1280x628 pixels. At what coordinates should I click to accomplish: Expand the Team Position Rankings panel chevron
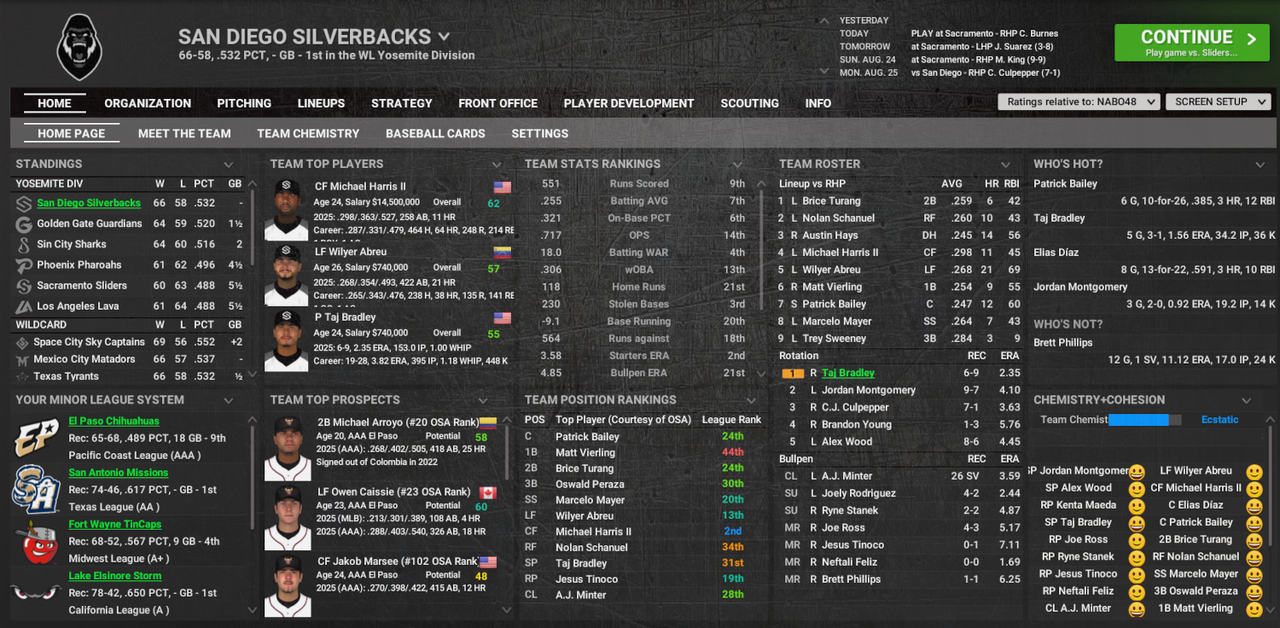751,401
